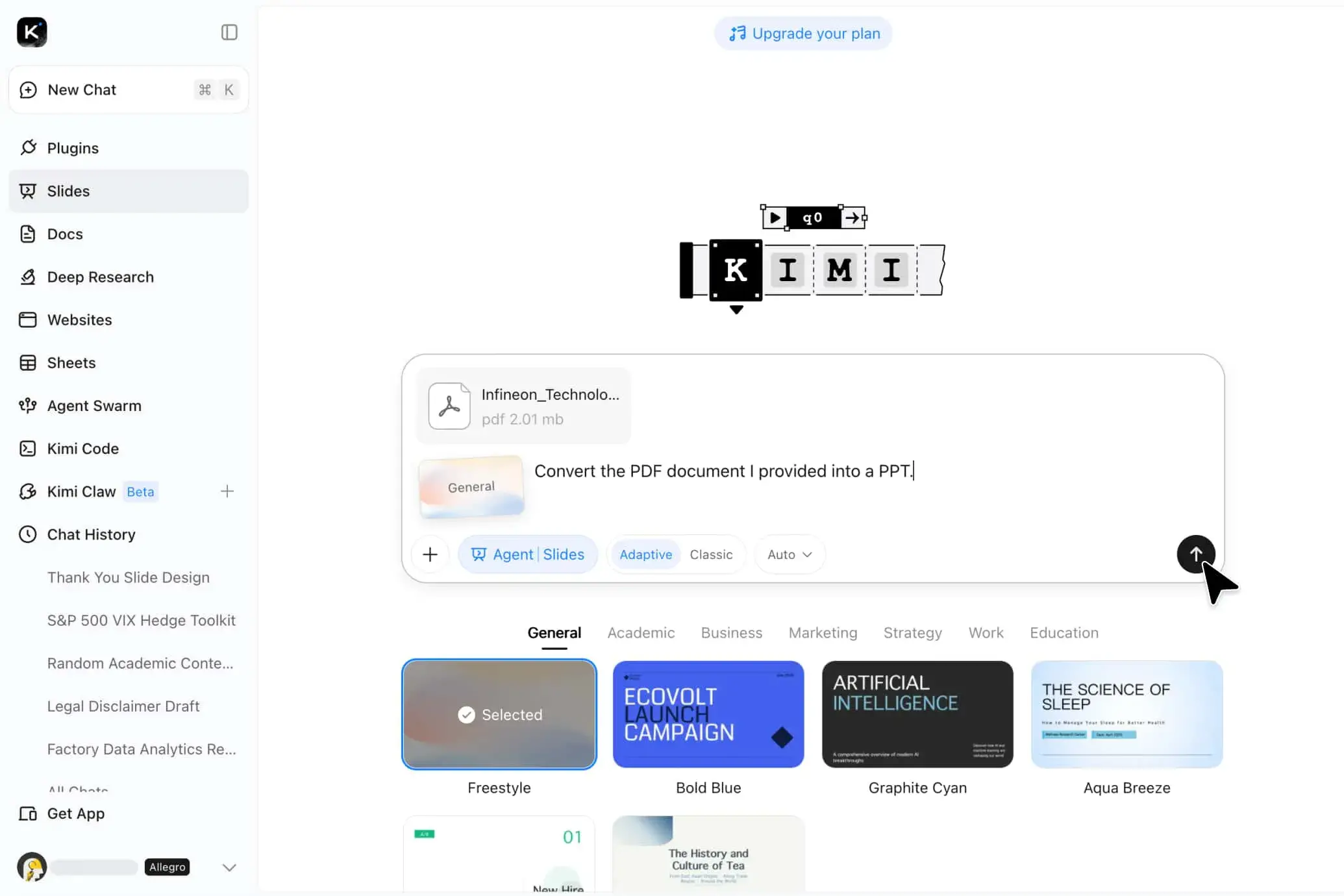Viewport: 1344px width, 896px height.
Task: Choose the Aqua Breeze template
Action: click(x=1126, y=714)
